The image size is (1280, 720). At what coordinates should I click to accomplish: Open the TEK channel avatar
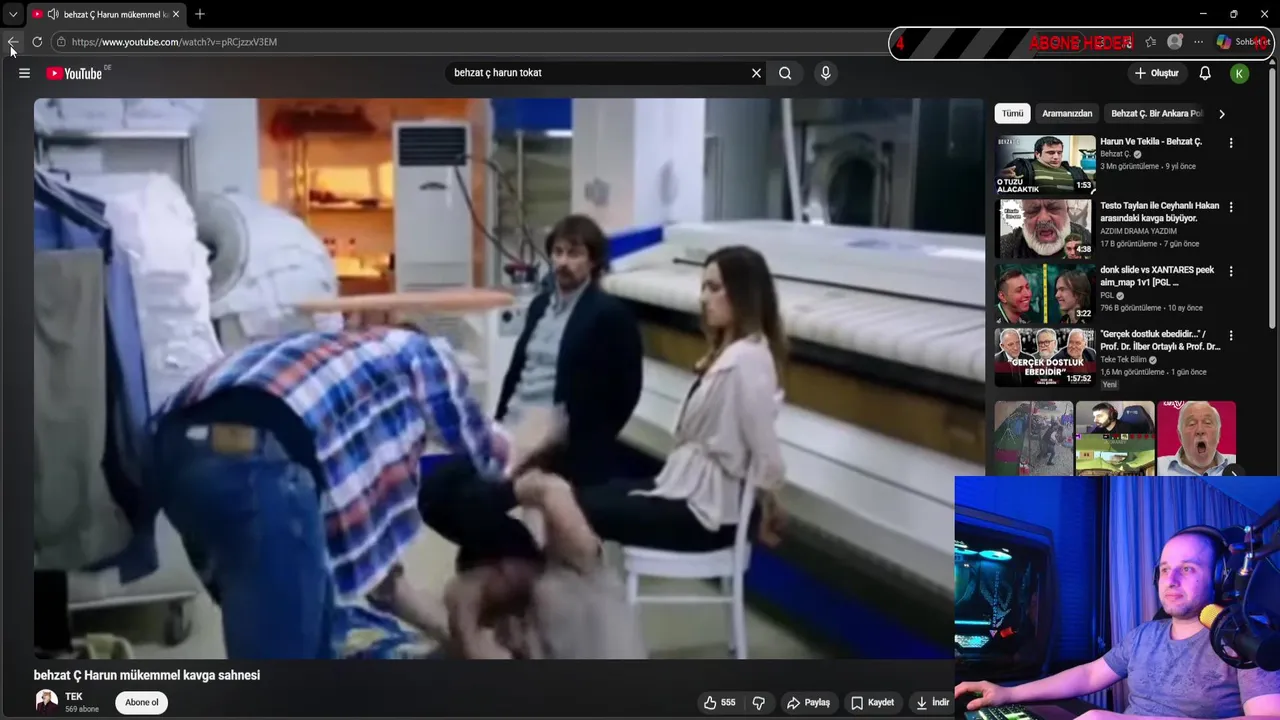click(46, 701)
